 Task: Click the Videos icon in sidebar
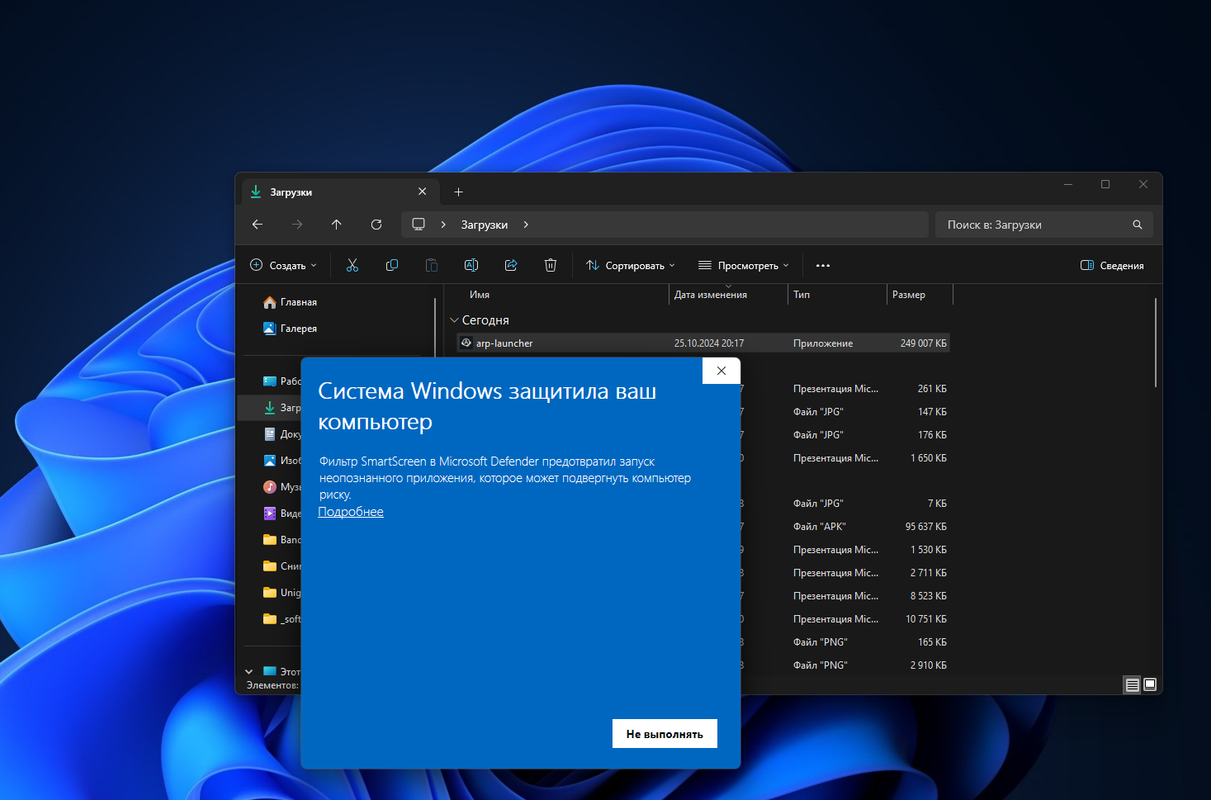(x=269, y=513)
